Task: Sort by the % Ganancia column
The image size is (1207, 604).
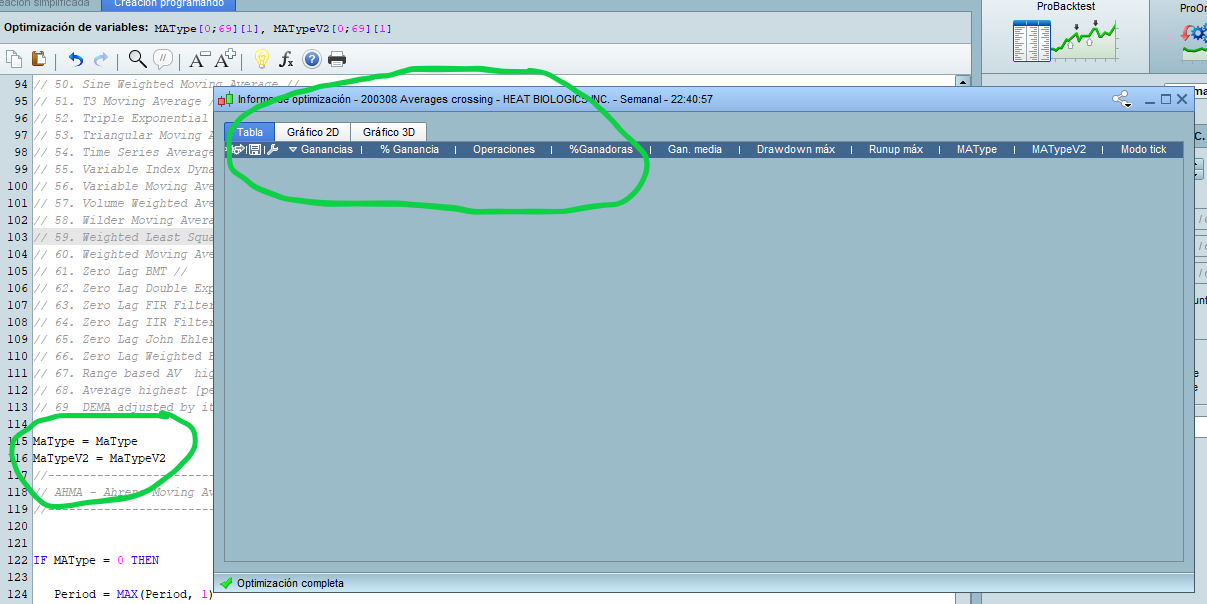Action: point(409,150)
